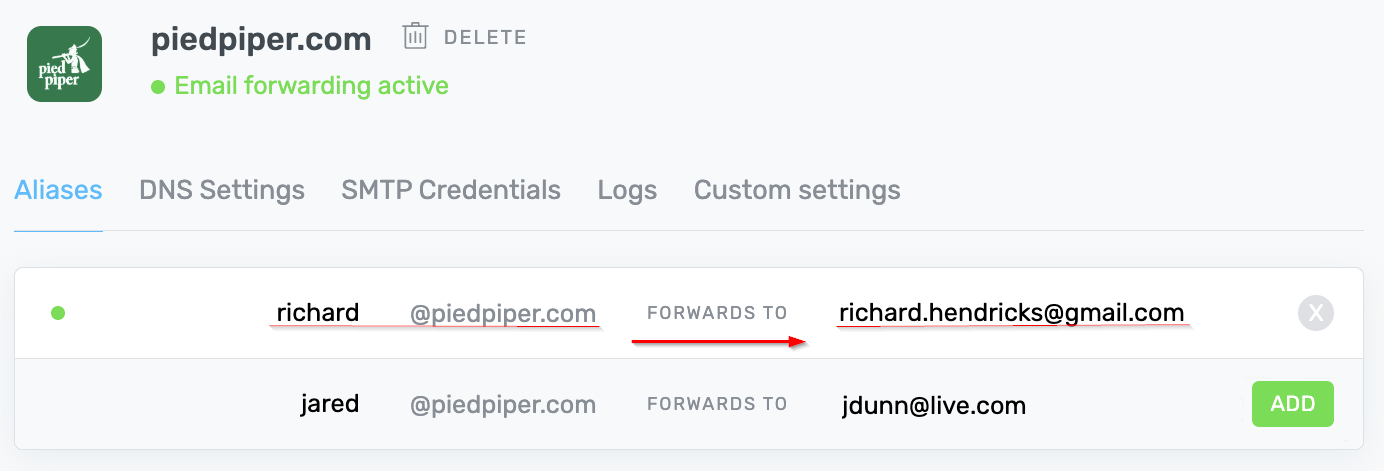1384x471 pixels.
Task: Switch to the DNS Settings tab
Action: 222,190
